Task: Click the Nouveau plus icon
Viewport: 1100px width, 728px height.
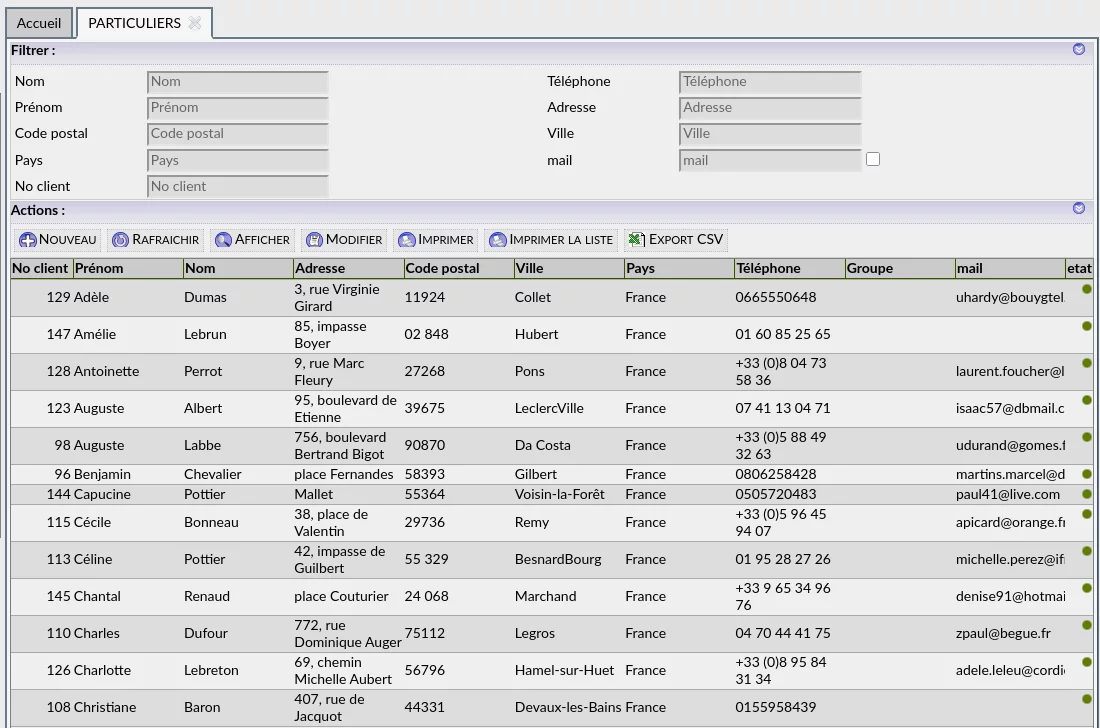Action: coord(28,240)
